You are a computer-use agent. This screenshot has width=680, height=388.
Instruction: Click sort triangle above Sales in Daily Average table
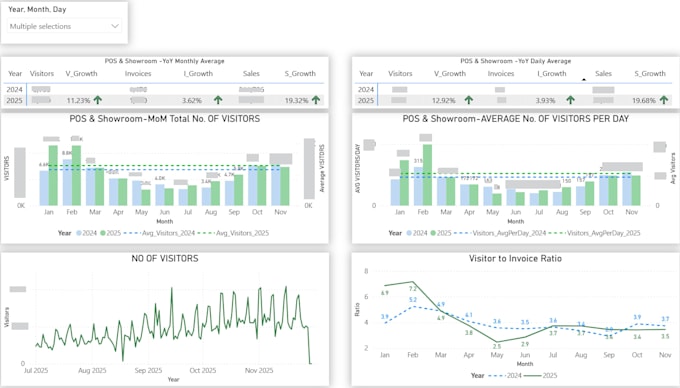click(x=584, y=80)
